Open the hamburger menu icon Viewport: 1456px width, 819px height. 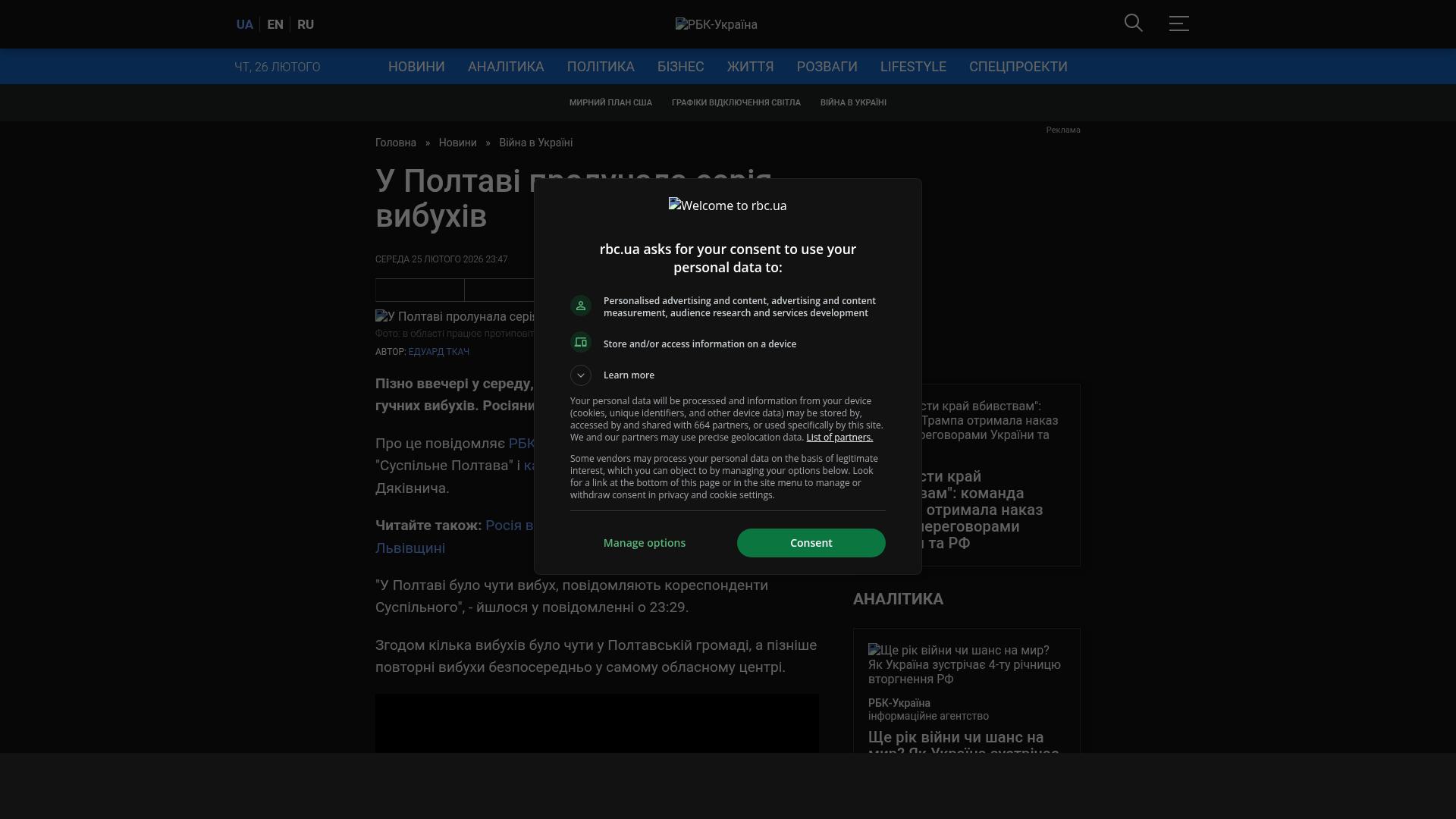coord(1178,24)
